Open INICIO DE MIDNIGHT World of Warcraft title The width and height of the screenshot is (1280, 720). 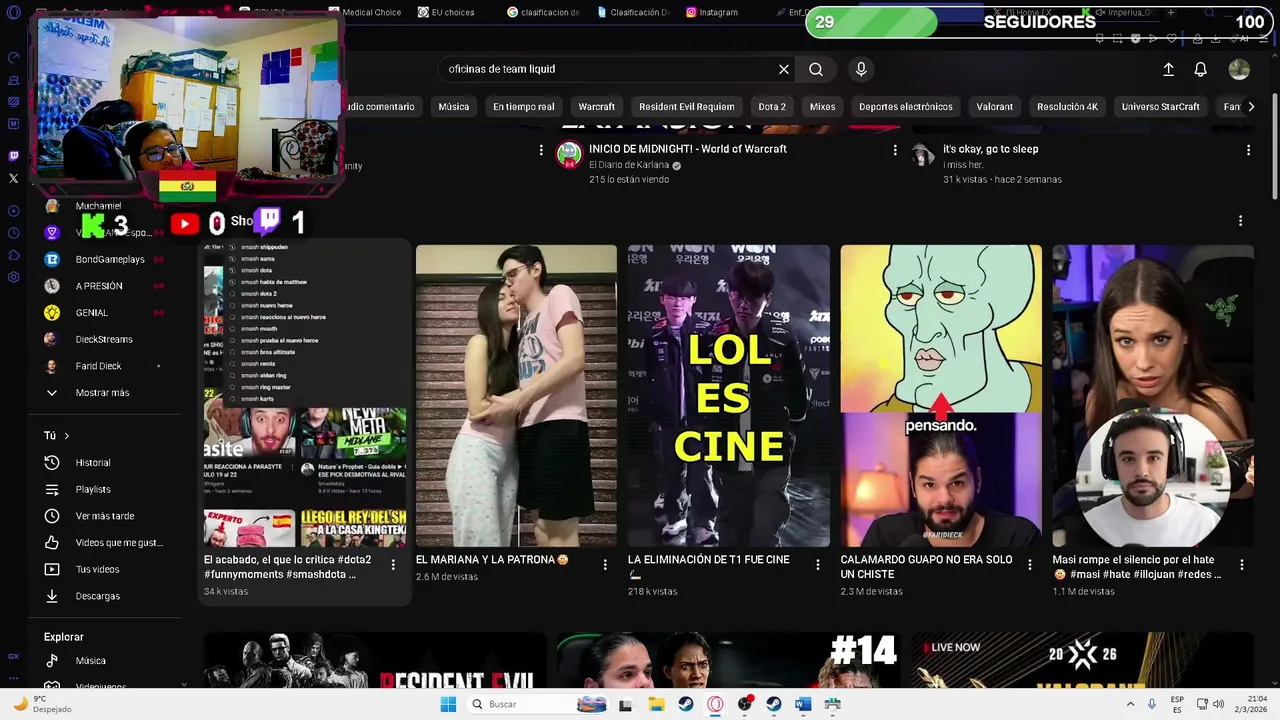point(688,149)
